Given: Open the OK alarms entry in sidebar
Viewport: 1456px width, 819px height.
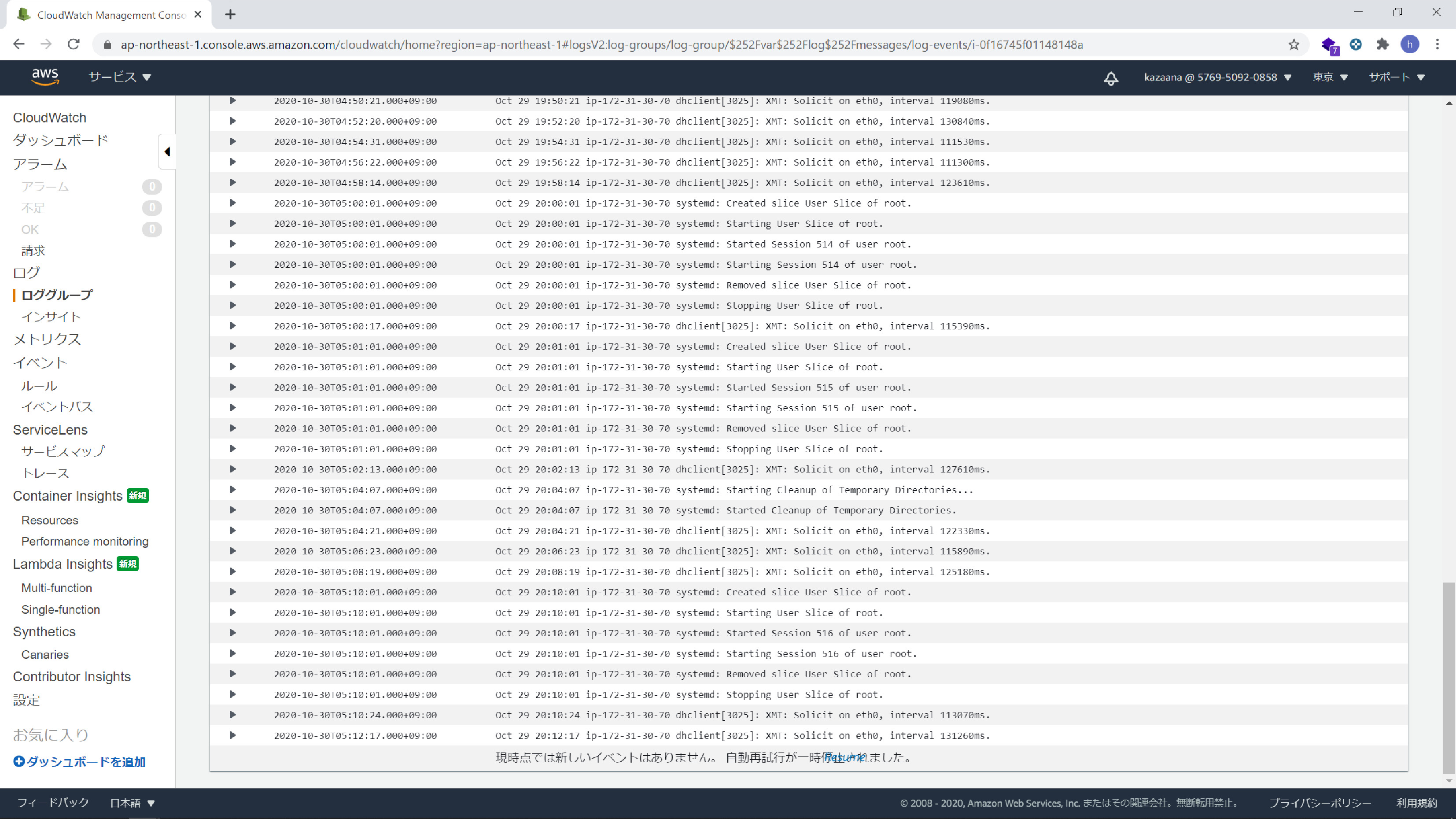Looking at the screenshot, I should pos(30,229).
